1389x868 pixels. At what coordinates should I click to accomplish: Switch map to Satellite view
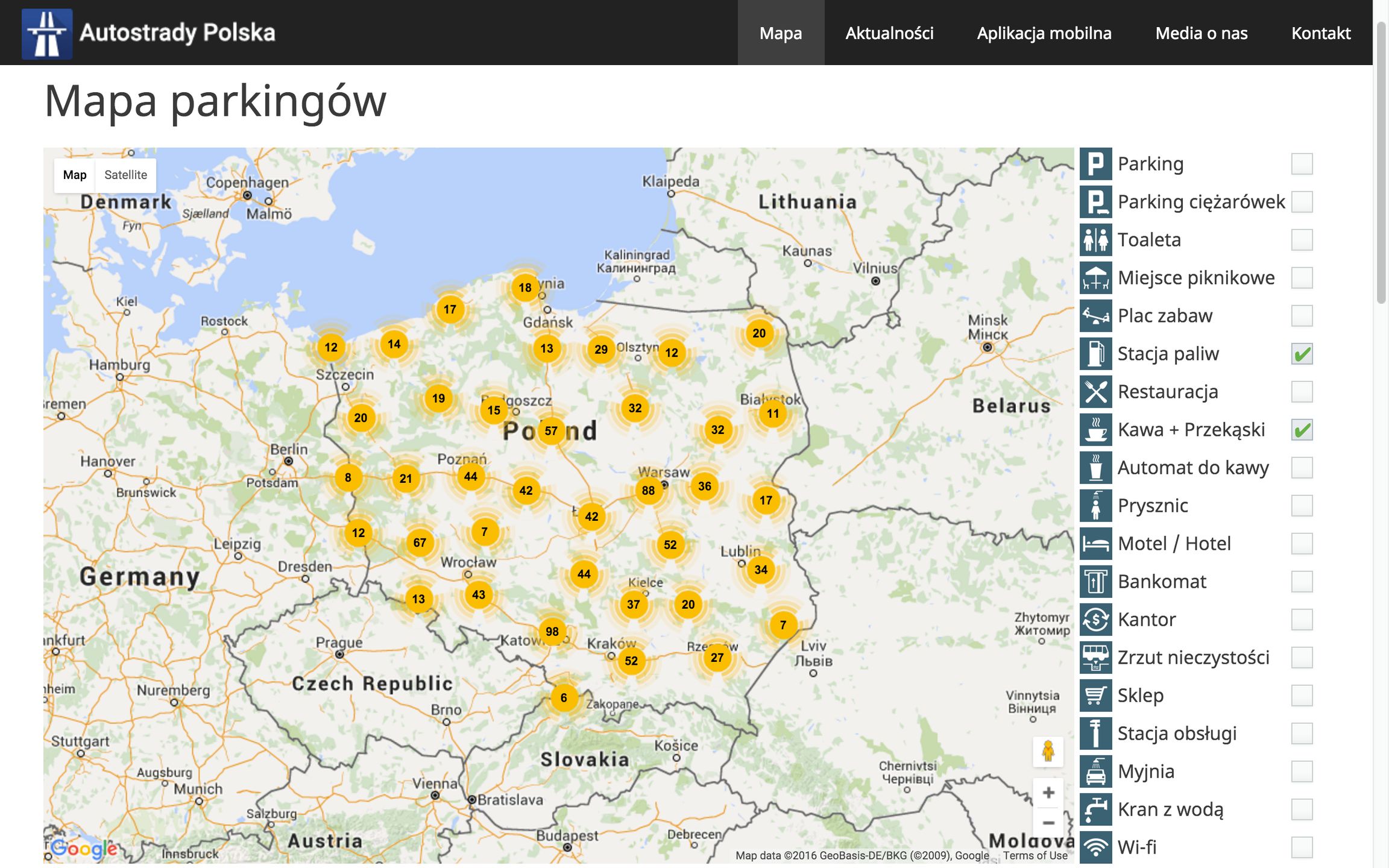click(x=125, y=175)
